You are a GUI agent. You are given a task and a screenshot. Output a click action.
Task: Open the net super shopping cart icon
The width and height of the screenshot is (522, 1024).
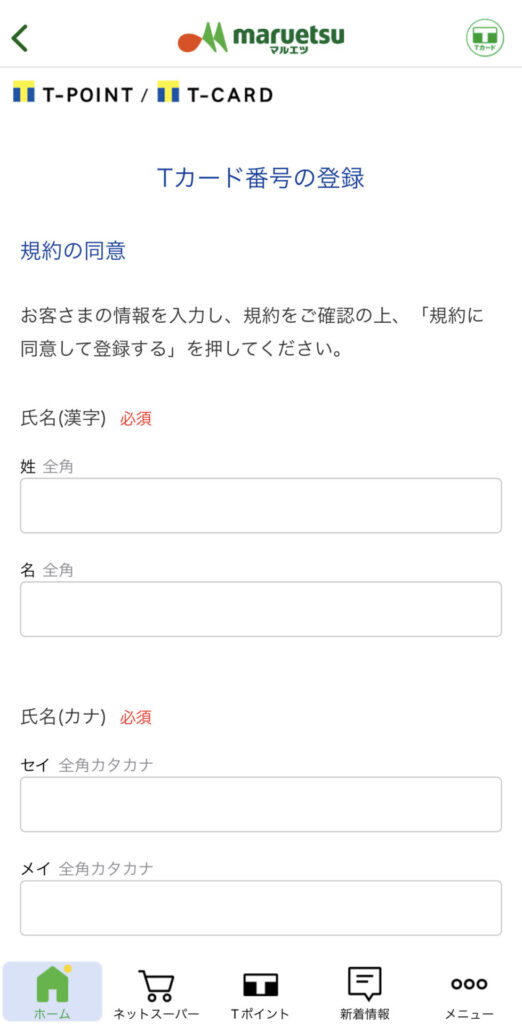tap(156, 985)
